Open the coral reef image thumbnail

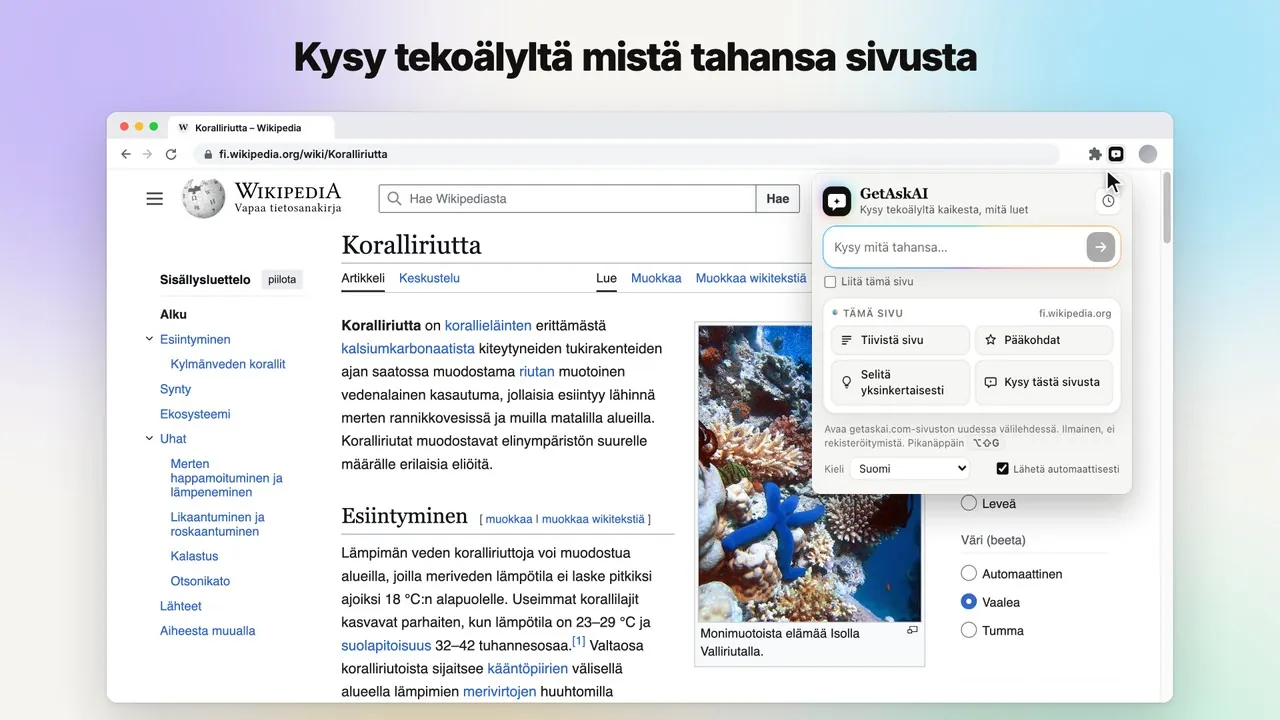[x=810, y=472]
